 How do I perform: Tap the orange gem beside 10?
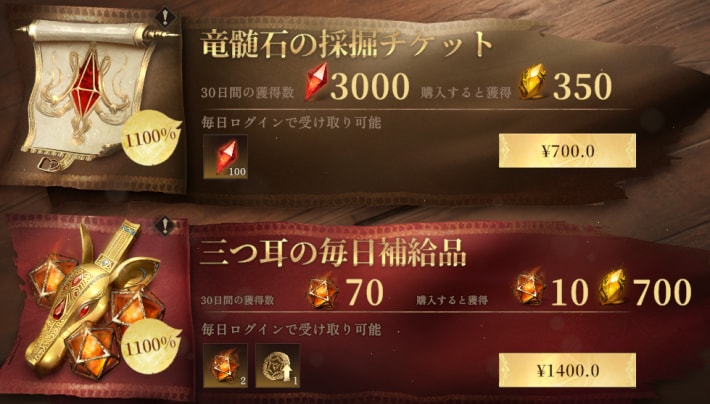[x=530, y=289]
